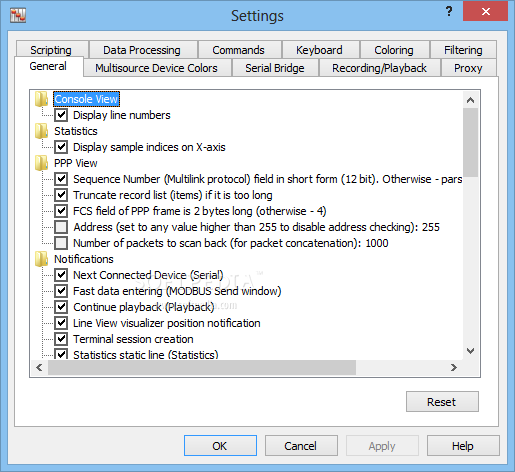Select the General tab
The image size is (515, 472).
pyautogui.click(x=48, y=66)
